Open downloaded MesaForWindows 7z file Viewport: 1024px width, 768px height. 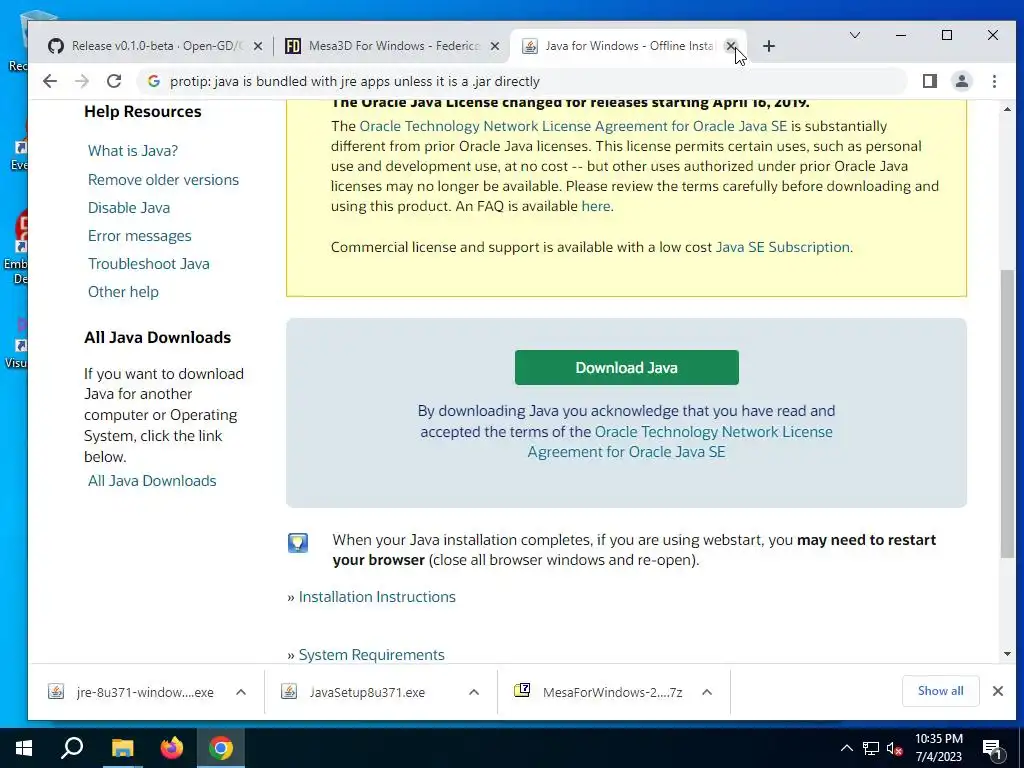point(613,692)
